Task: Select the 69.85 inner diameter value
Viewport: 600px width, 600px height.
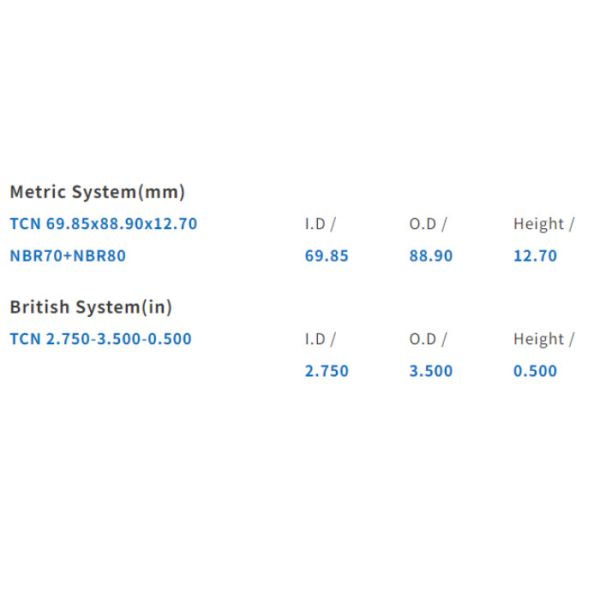Action: [327, 256]
